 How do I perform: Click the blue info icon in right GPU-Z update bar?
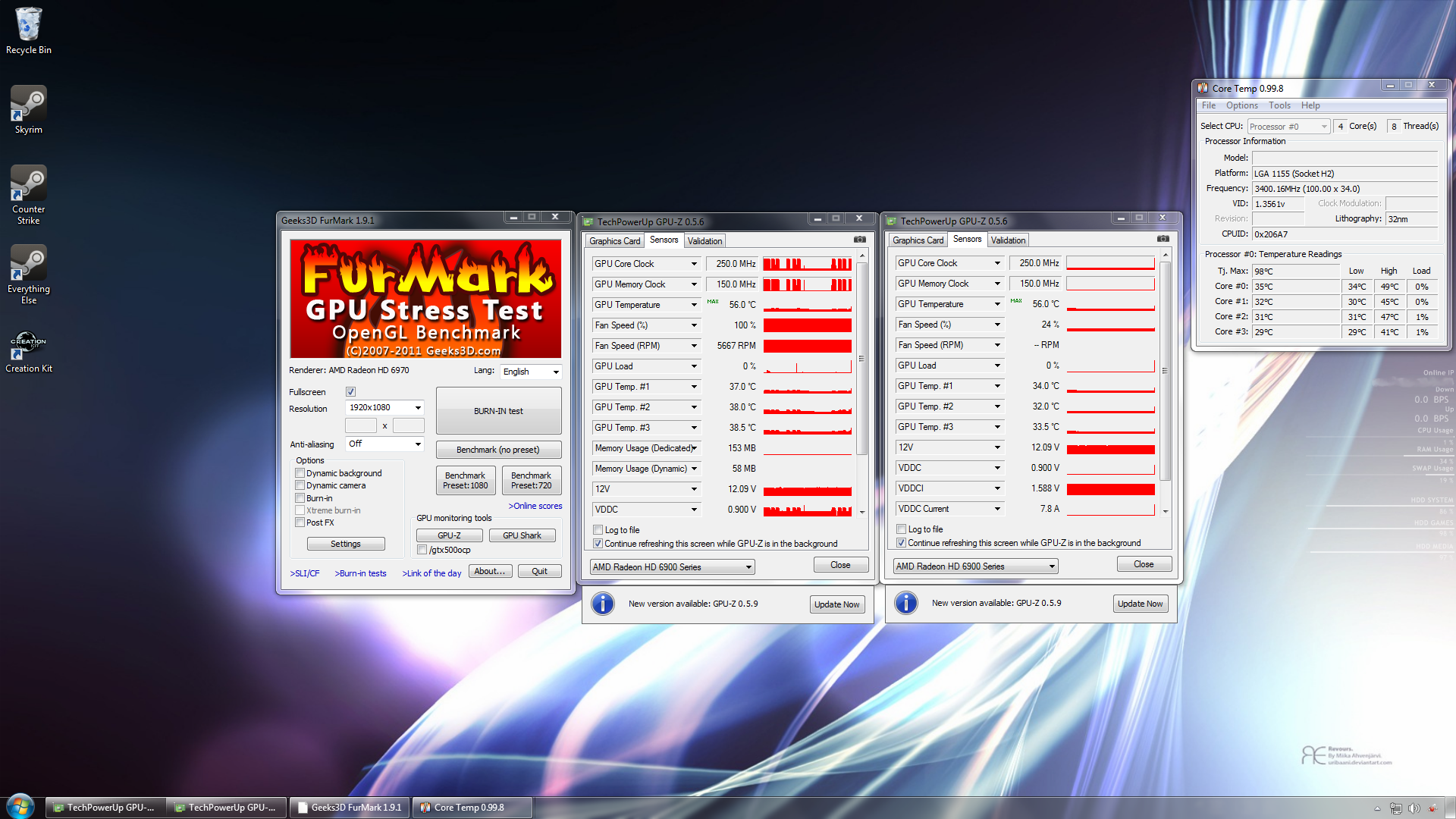pyautogui.click(x=906, y=603)
